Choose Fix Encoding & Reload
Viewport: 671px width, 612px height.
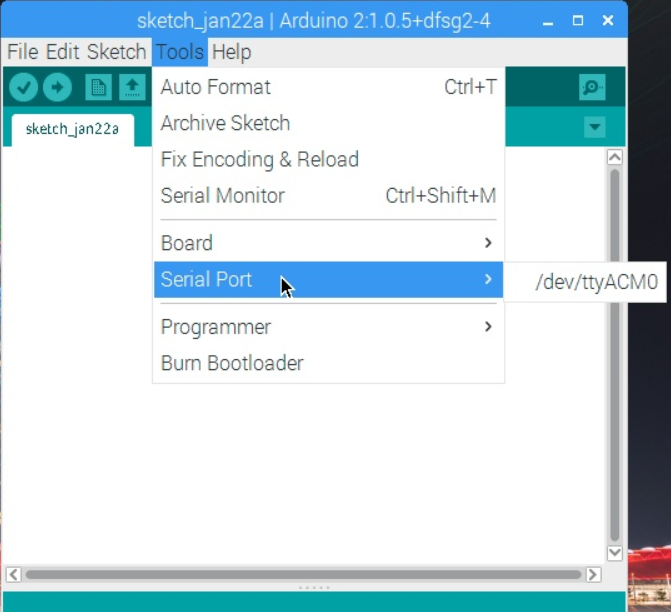tap(329, 159)
